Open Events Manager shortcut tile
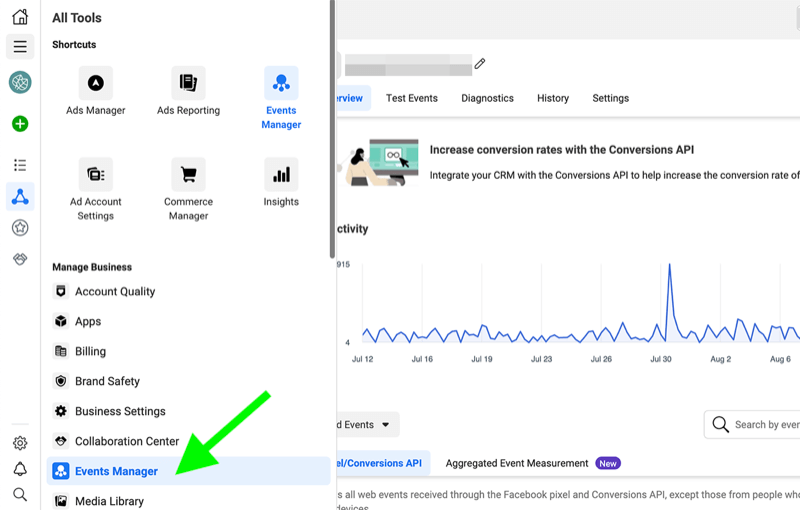 click(x=281, y=98)
